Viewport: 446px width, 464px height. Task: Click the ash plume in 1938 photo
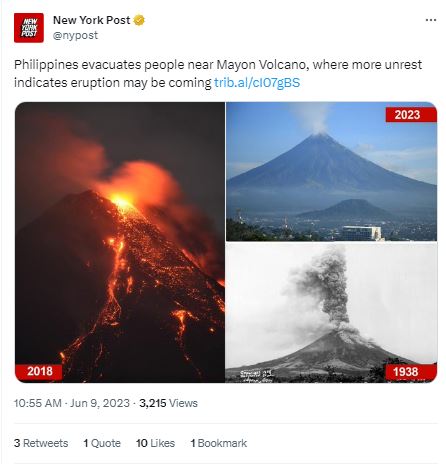pos(328,288)
